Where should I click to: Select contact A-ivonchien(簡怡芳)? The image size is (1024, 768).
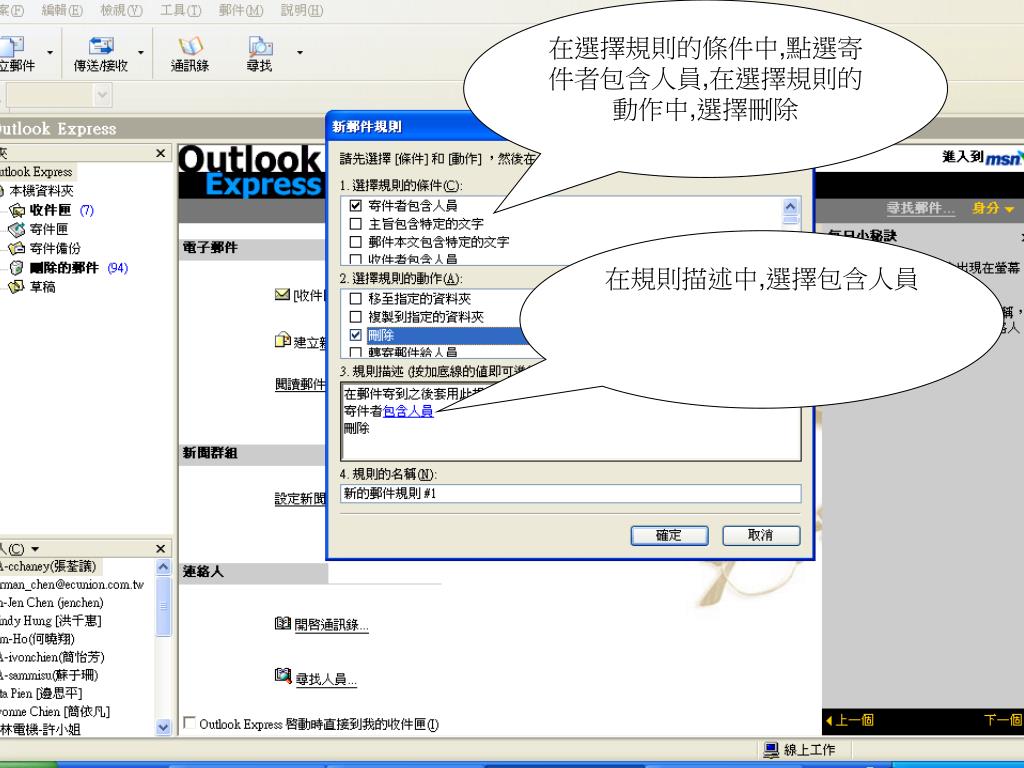(52, 657)
